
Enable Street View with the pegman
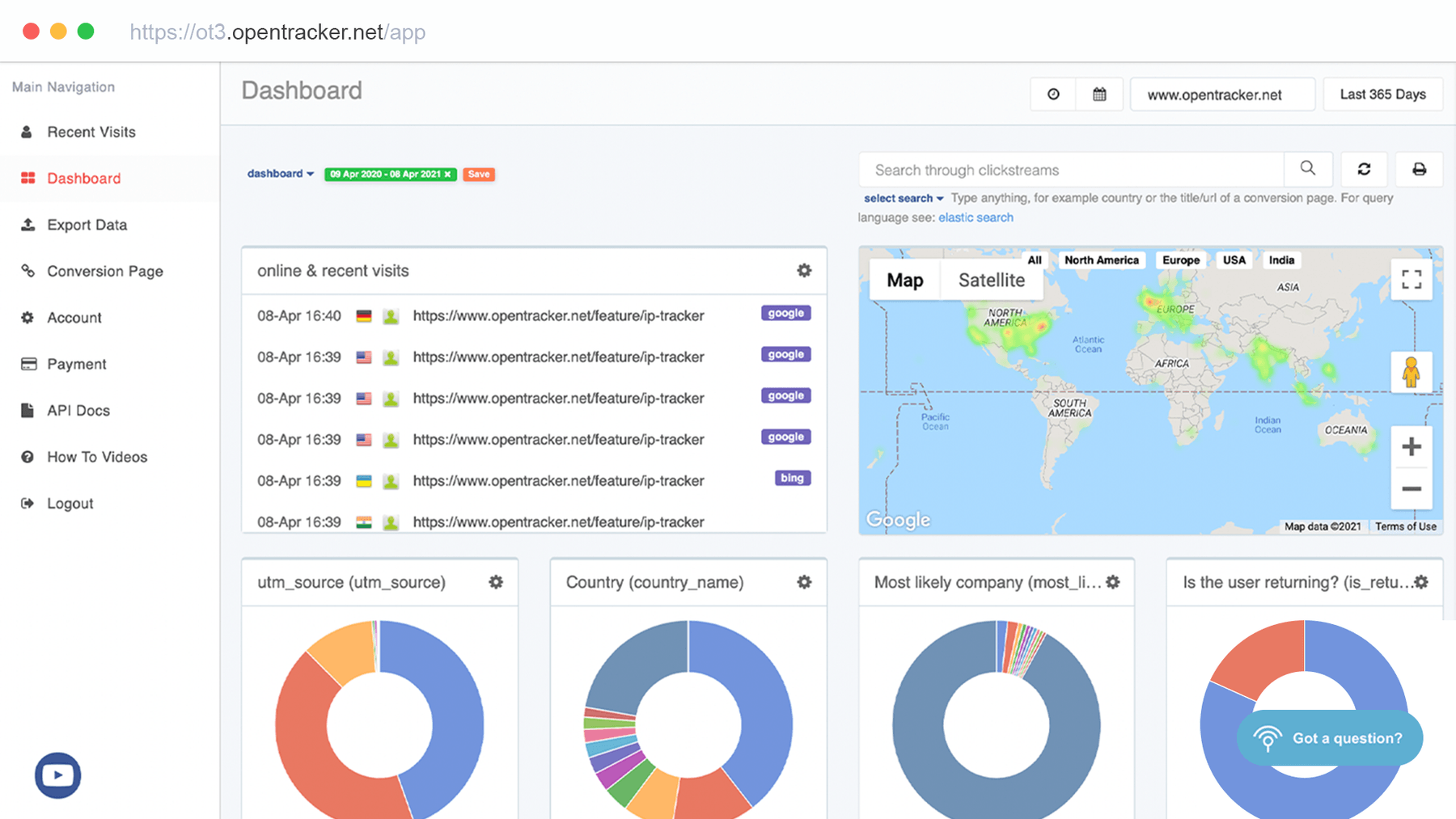coord(1411,373)
